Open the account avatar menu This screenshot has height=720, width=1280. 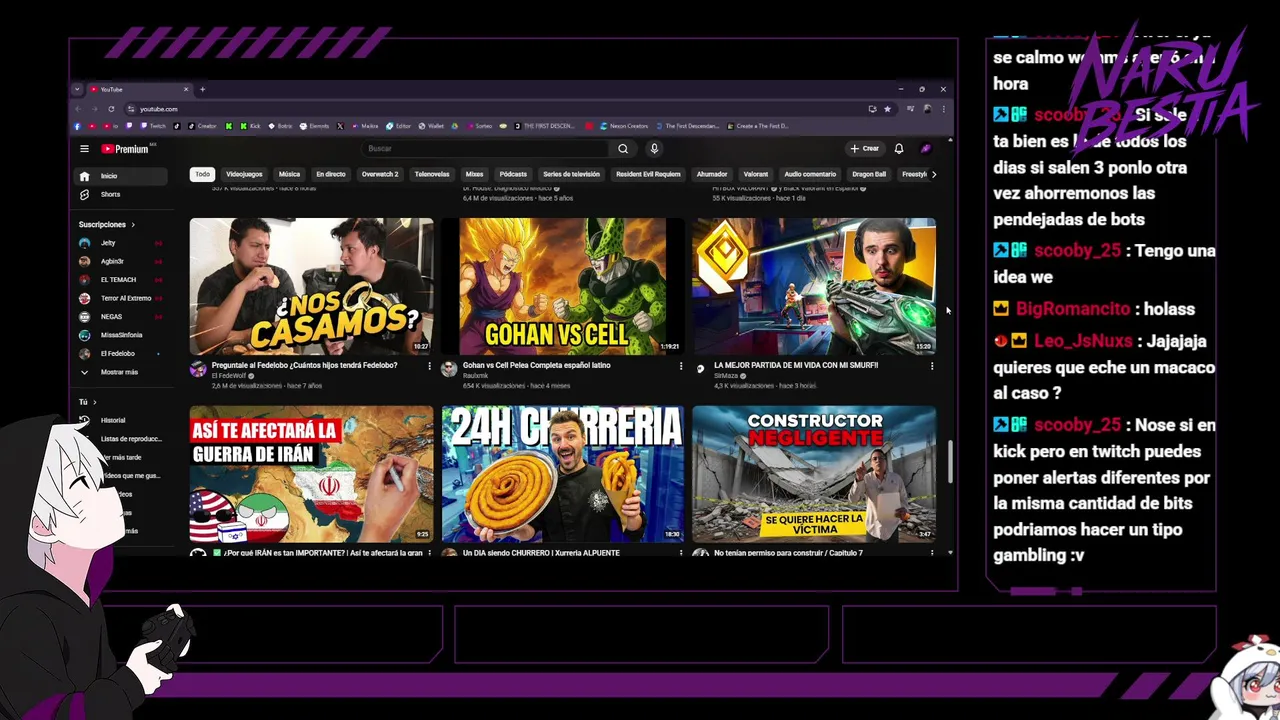926,149
